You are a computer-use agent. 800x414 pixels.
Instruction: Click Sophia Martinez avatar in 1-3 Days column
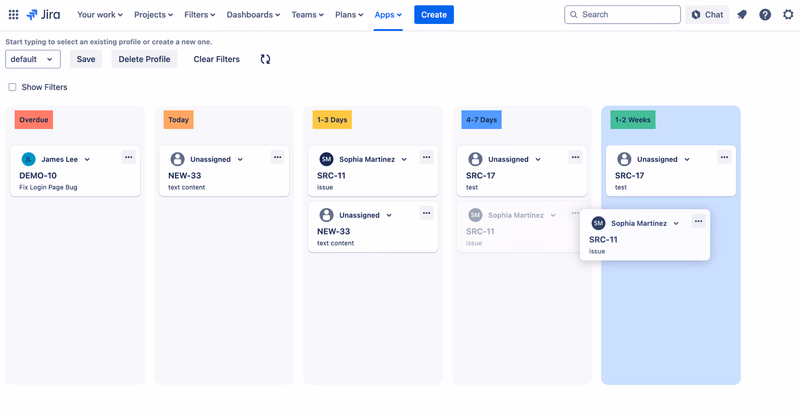[x=327, y=159]
